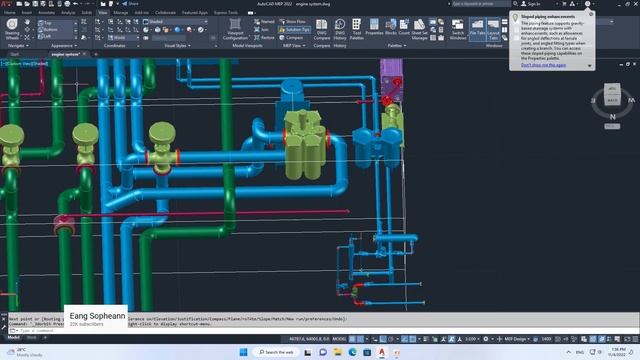The image size is (640, 360).
Task: Open the Shaded visual style dropdown
Action: tap(175, 22)
